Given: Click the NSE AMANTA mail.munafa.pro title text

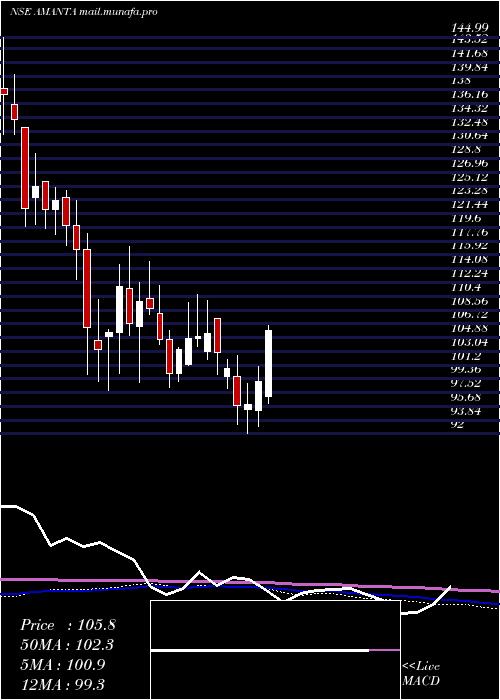Looking at the screenshot, I should point(83,12).
